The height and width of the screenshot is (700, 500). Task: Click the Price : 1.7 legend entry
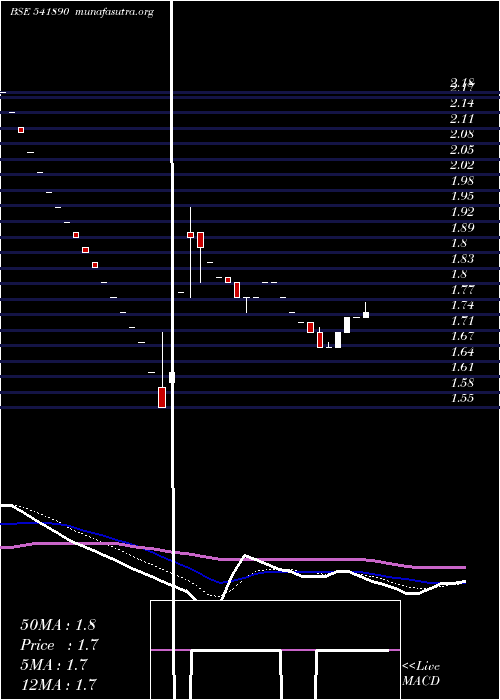[59, 645]
